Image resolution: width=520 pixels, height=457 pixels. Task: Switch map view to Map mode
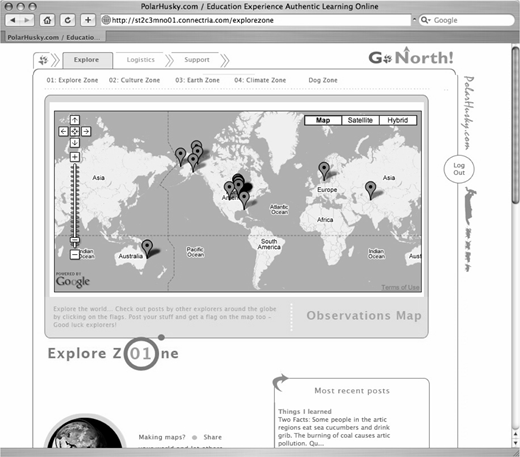[323, 120]
